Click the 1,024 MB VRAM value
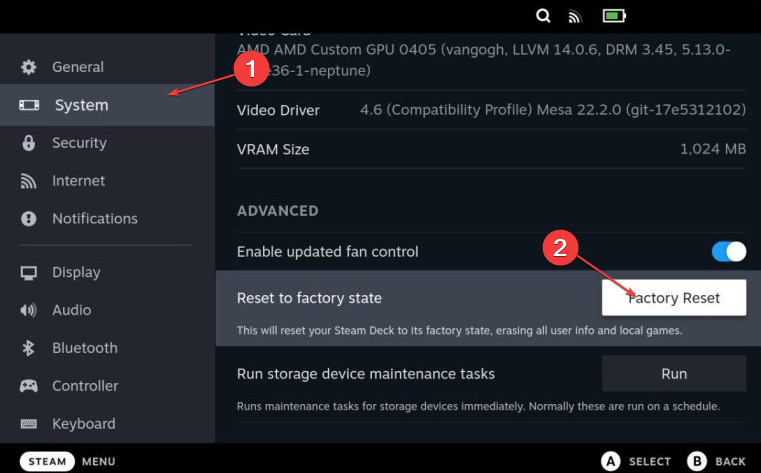 point(712,149)
